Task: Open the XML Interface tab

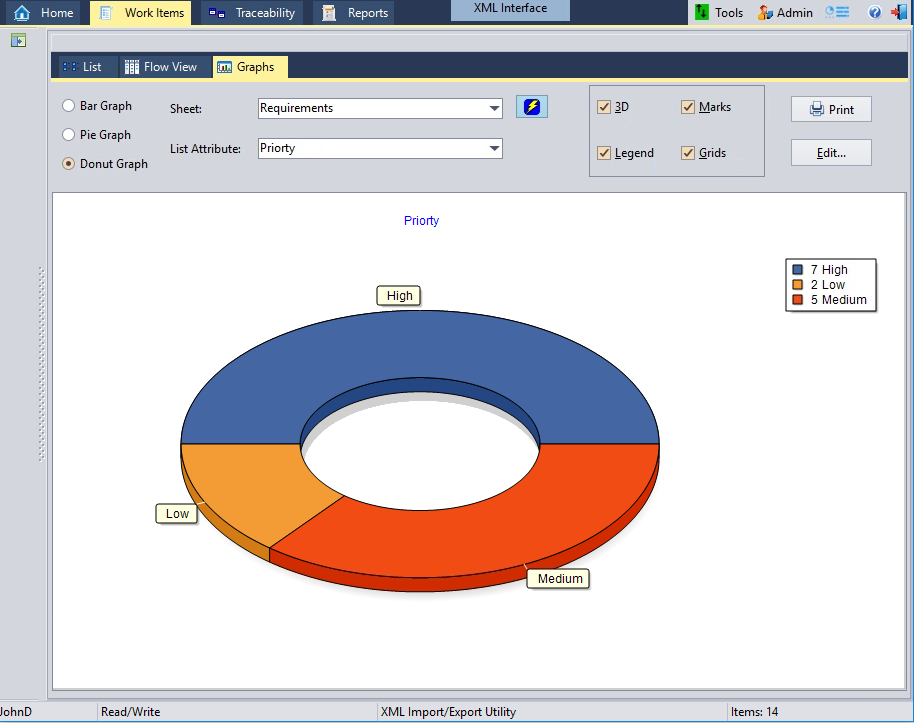Action: 510,9
